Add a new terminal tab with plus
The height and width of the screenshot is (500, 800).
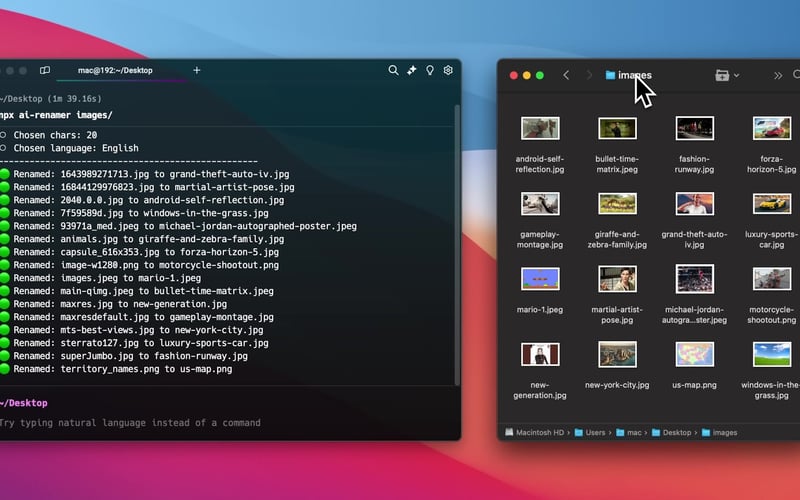click(x=196, y=70)
